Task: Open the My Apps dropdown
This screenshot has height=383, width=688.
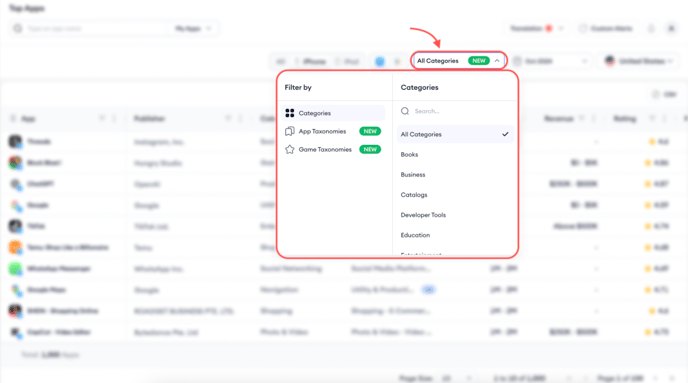Action: (193, 29)
